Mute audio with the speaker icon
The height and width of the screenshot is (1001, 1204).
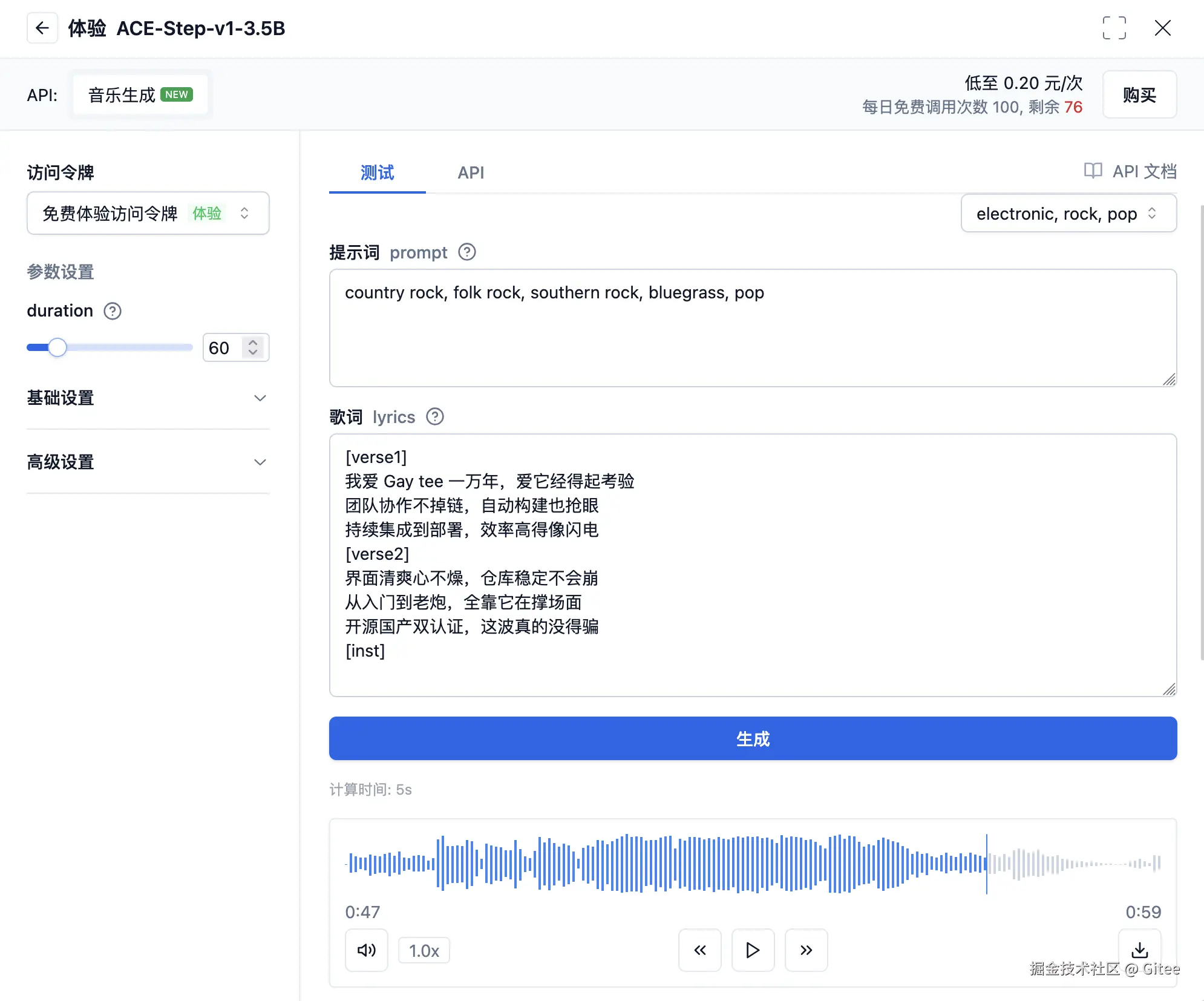366,950
